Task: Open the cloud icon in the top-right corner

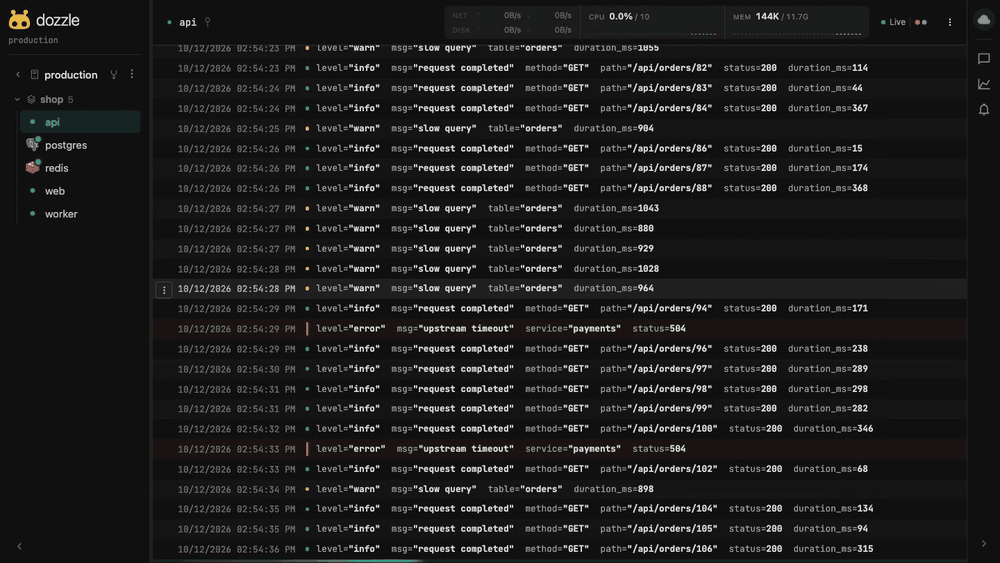Action: pos(983,20)
